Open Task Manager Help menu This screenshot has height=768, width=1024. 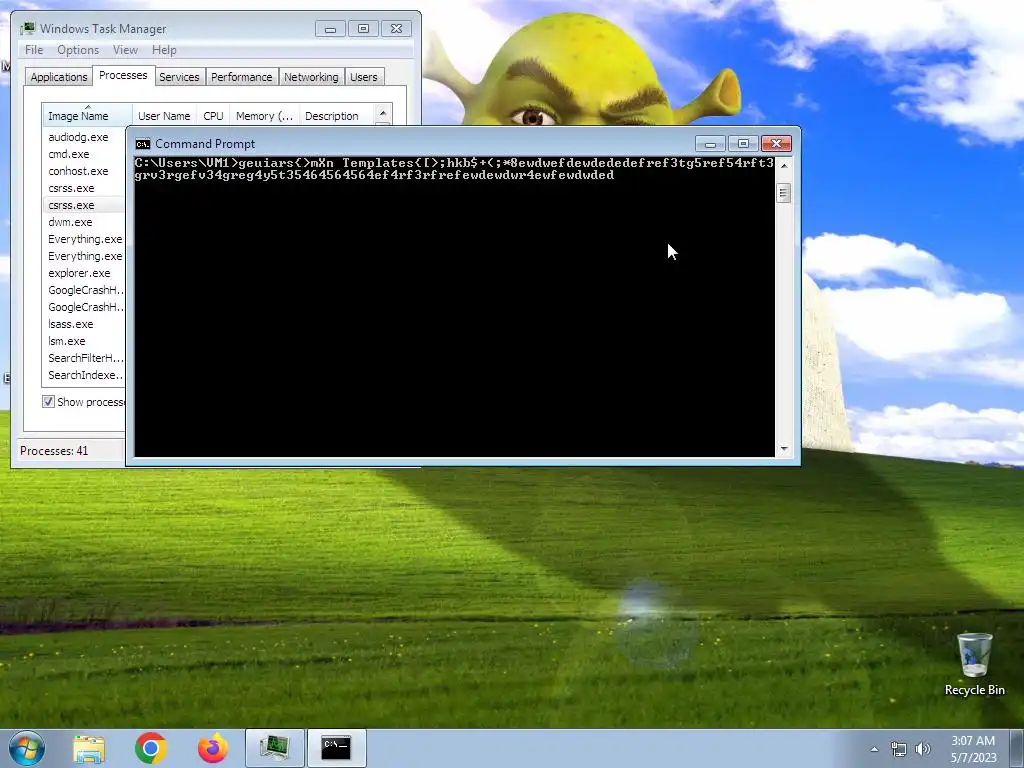[x=164, y=50]
